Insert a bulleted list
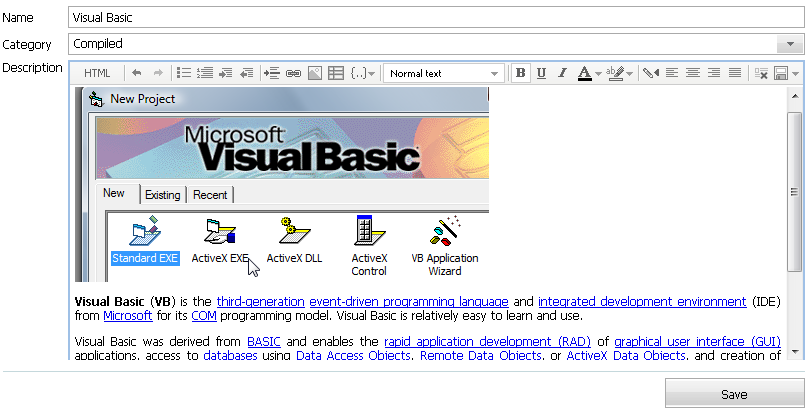Viewport: 807px width, 413px height. click(x=184, y=73)
